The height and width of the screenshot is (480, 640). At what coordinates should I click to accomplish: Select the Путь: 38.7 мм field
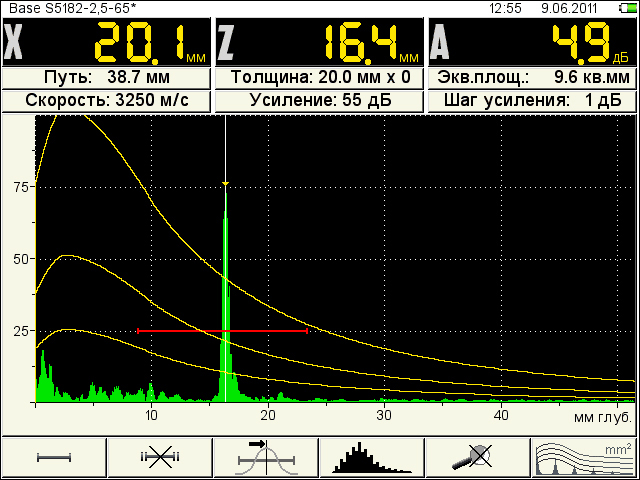click(106, 78)
